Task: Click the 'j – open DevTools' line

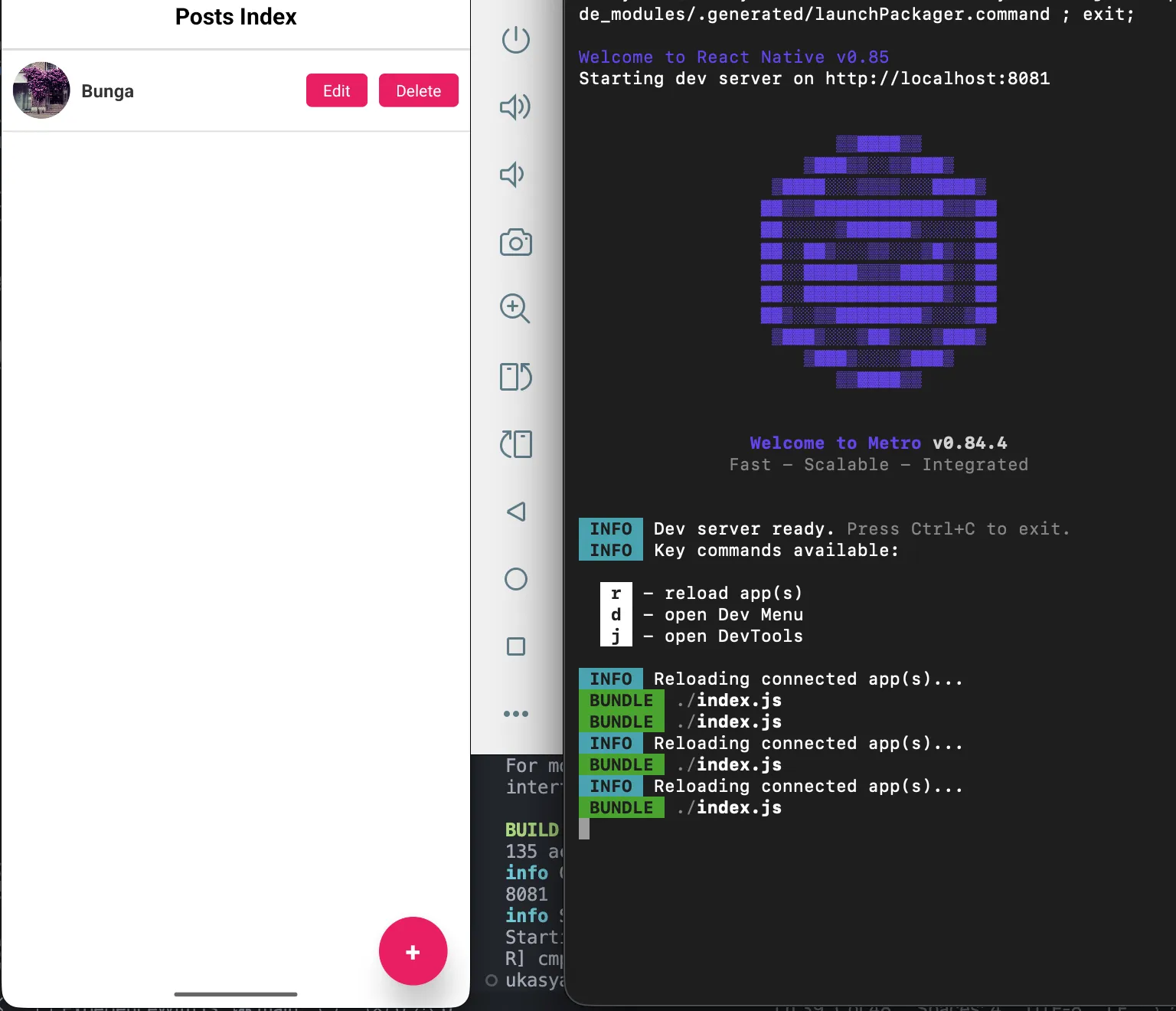Action: point(702,636)
